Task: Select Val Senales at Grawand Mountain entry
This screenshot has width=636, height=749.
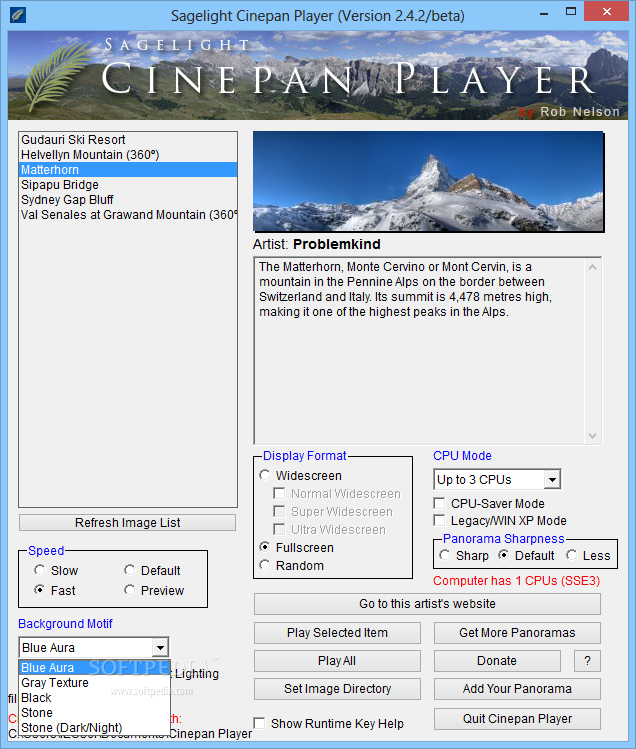Action: tap(128, 215)
